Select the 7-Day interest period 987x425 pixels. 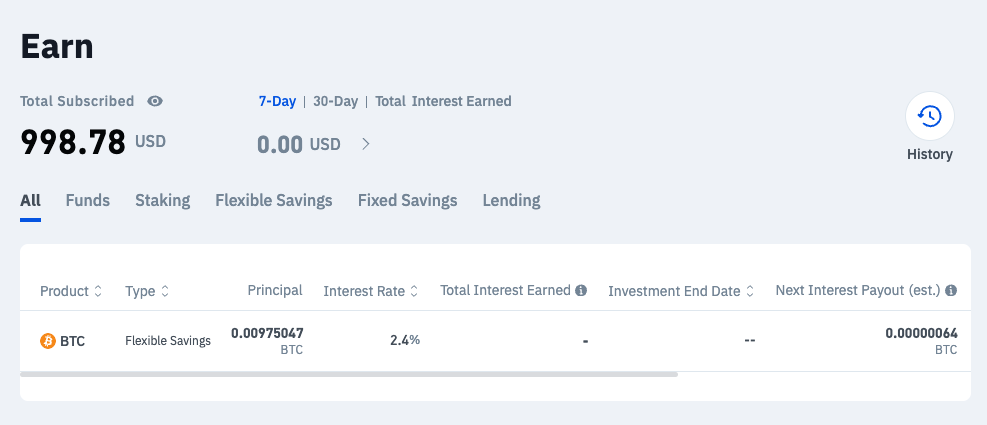coord(277,101)
